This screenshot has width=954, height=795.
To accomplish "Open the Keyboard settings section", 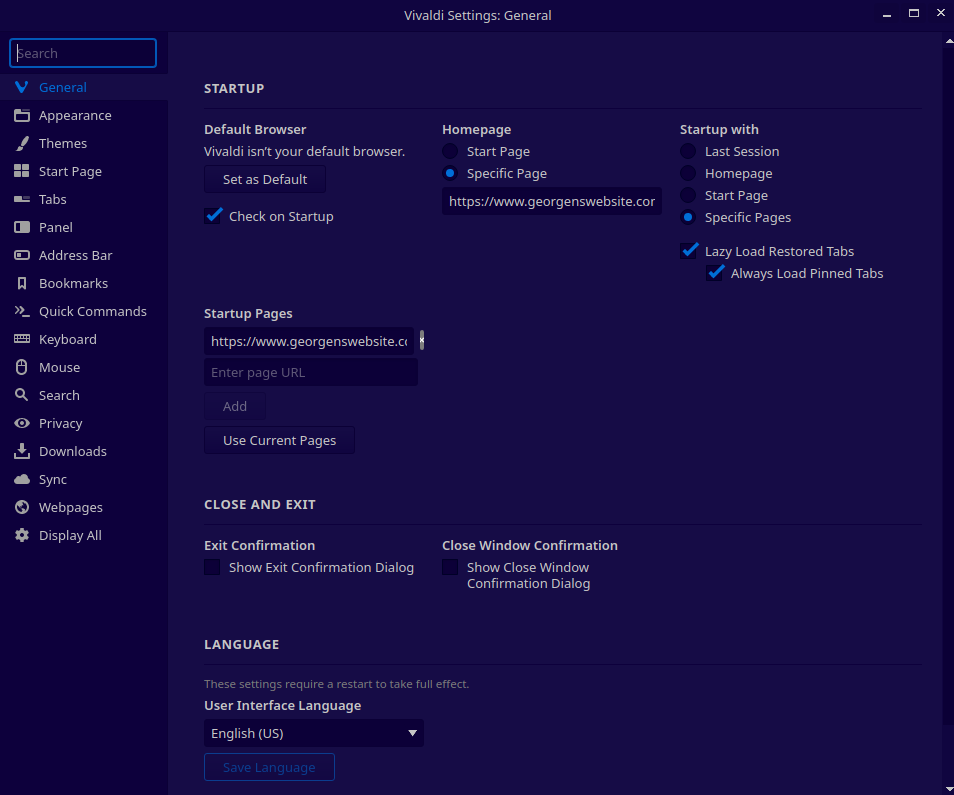I will (x=67, y=340).
